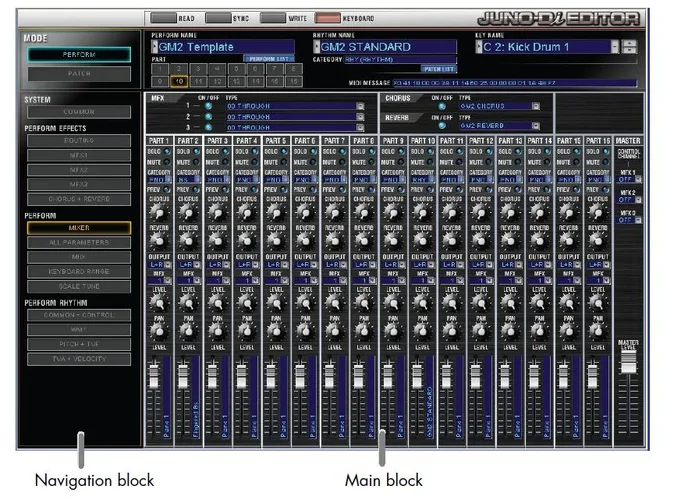Image resolution: width=674 pixels, height=500 pixels.
Task: Open the Key Name dropdown arrow
Action: point(615,47)
